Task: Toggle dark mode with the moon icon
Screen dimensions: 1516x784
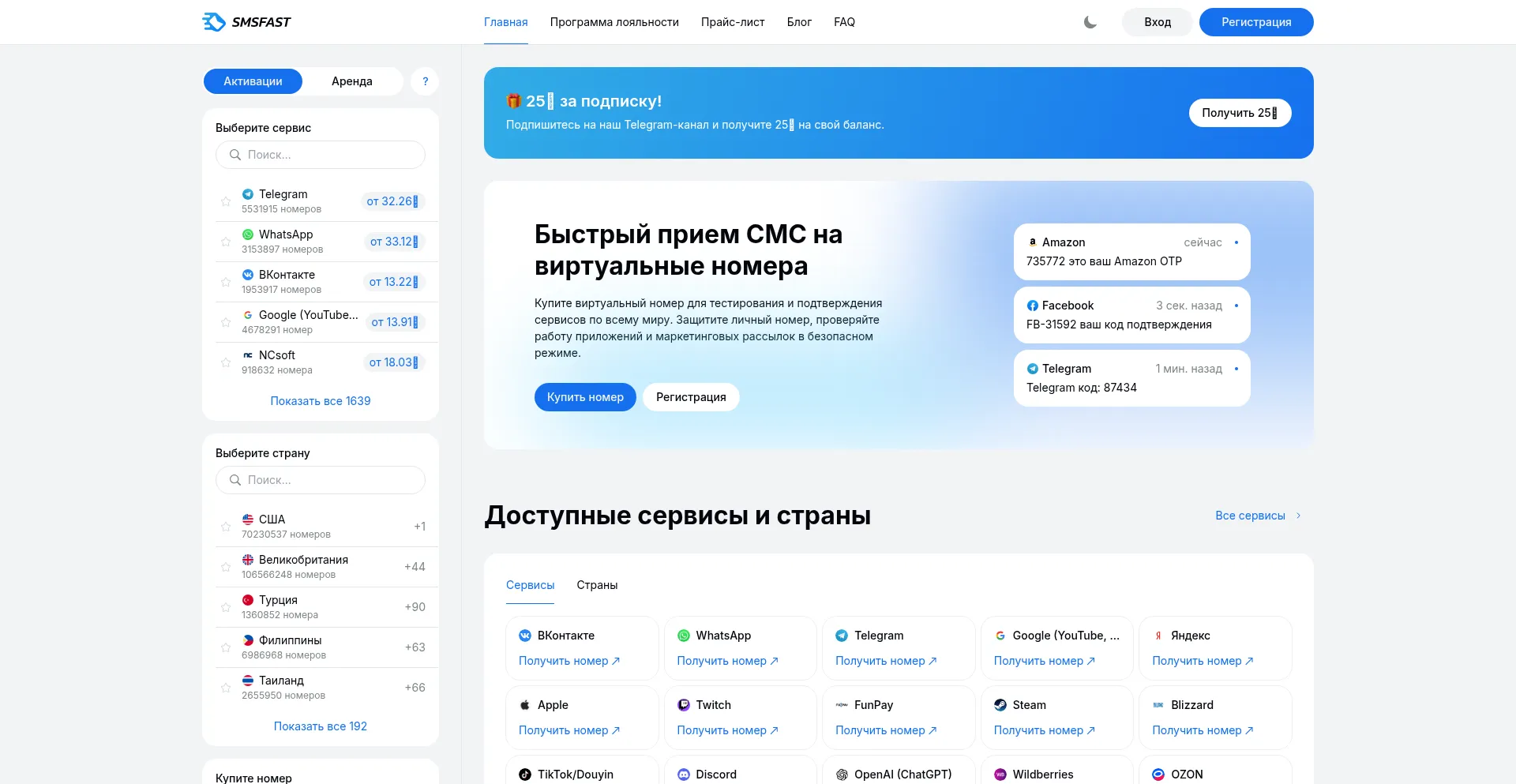Action: point(1090,22)
